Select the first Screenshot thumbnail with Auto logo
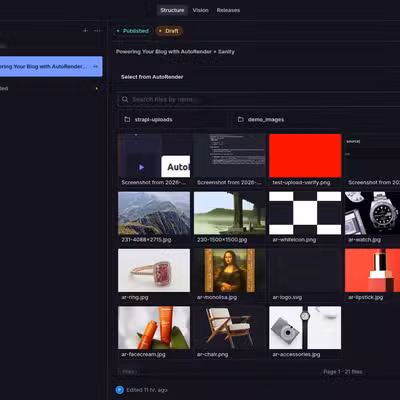The height and width of the screenshot is (400, 400). pos(154,155)
